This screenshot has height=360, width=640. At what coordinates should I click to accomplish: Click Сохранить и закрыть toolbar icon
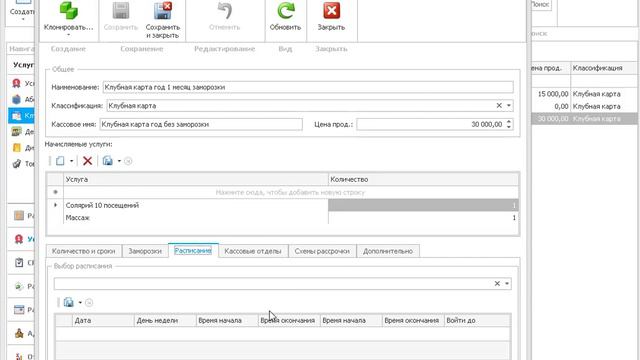[163, 11]
